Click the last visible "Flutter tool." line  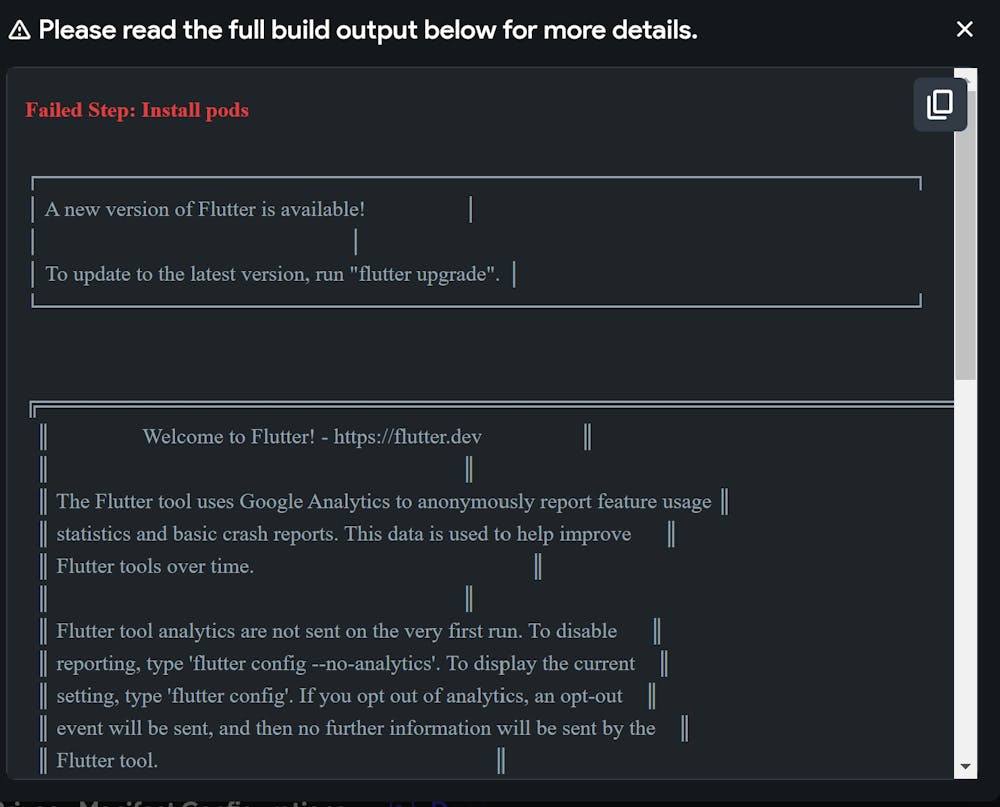point(107,761)
